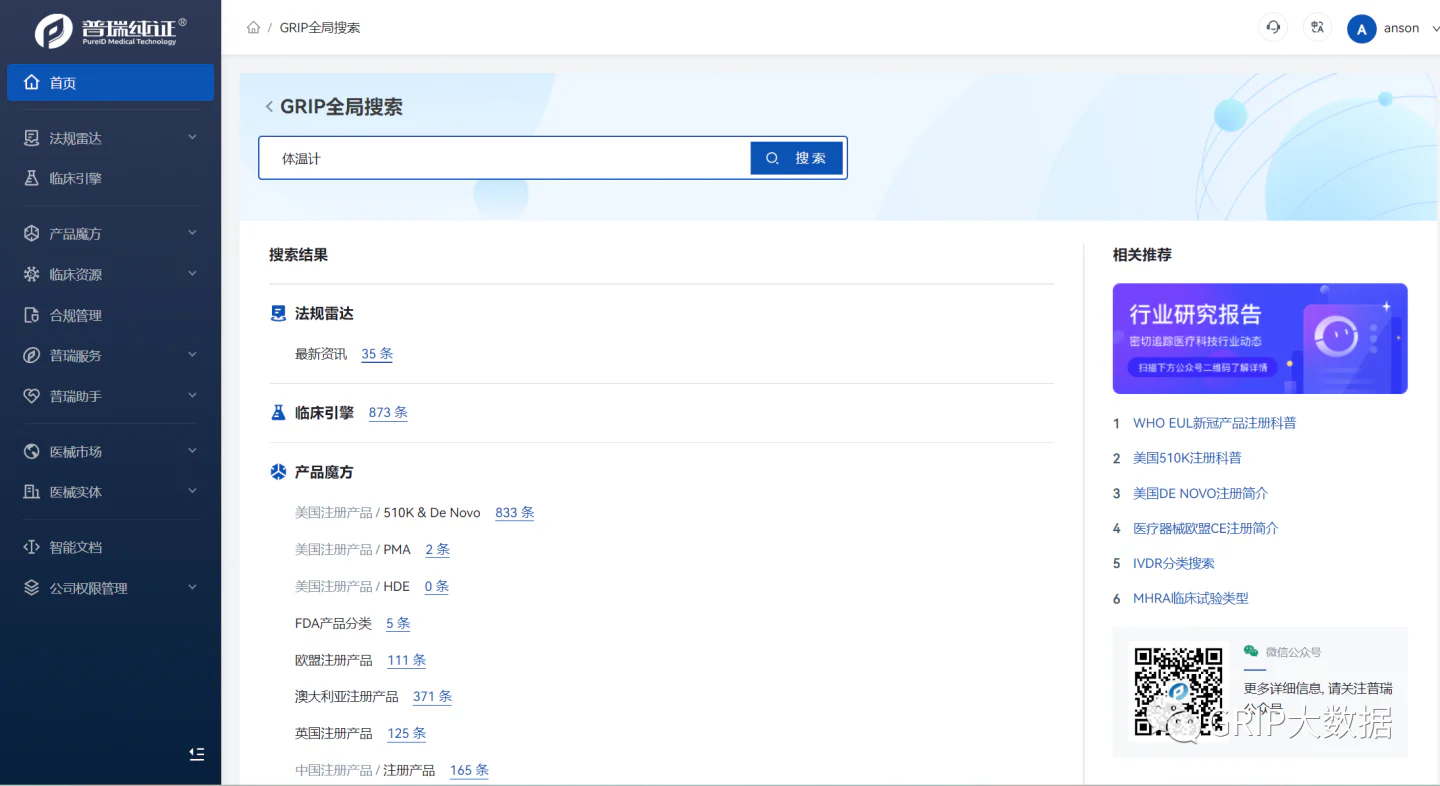Image resolution: width=1440 pixels, height=786 pixels.
Task: Open 临床引擎 873 条 results
Action: coord(388,412)
